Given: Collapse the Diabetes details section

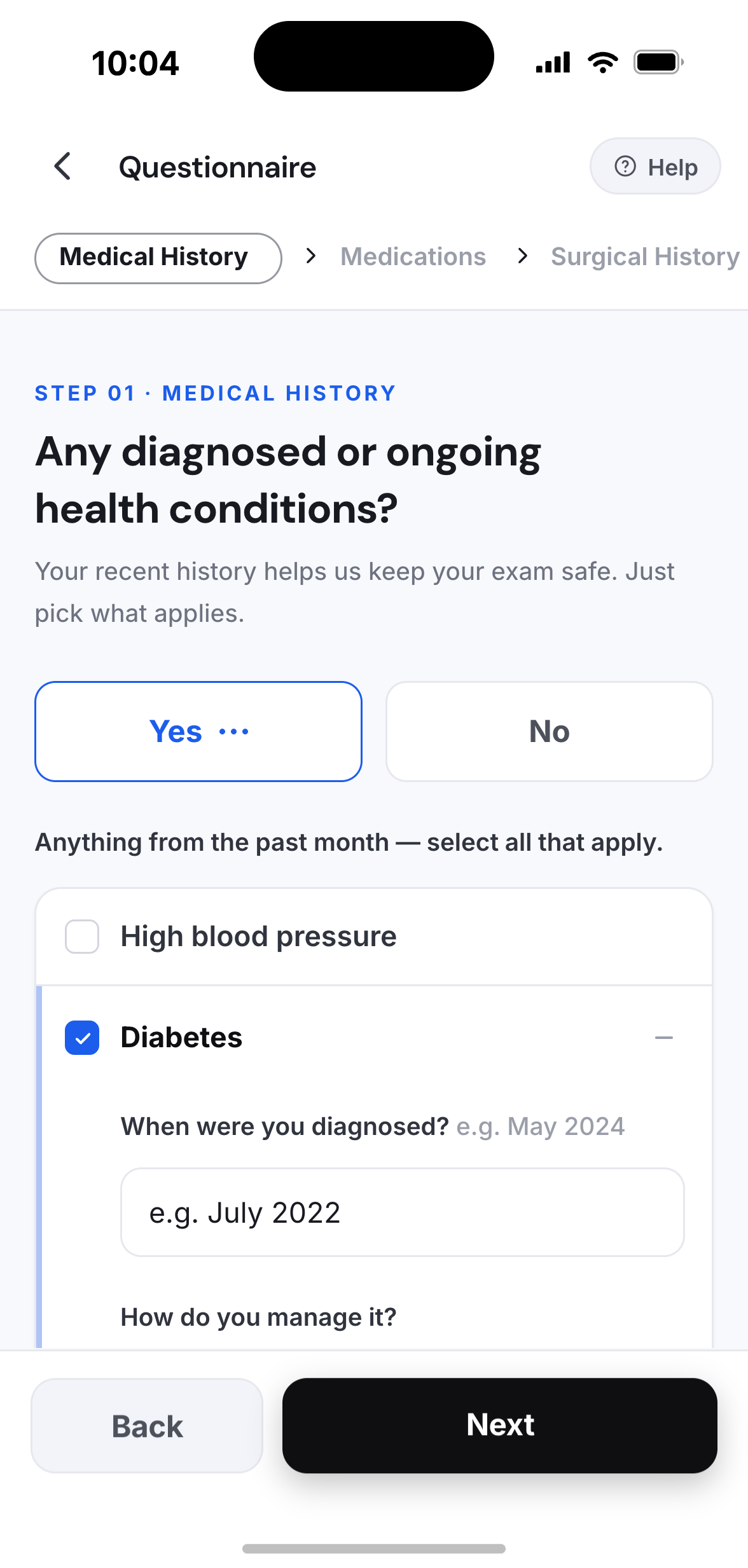Looking at the screenshot, I should [664, 1038].
